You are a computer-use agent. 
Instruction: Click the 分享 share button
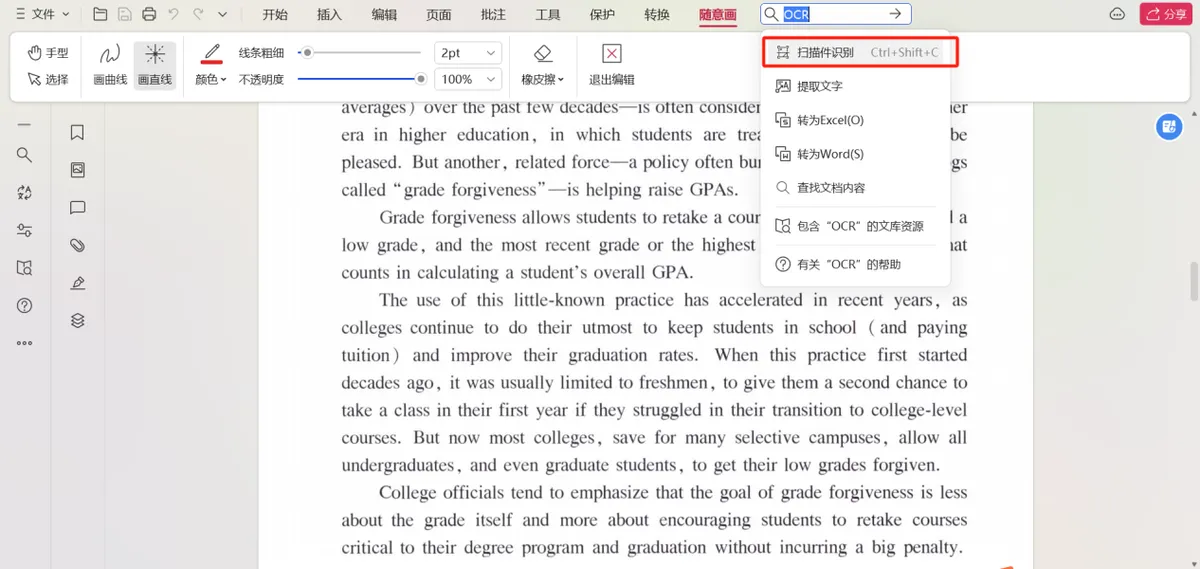[x=1165, y=14]
